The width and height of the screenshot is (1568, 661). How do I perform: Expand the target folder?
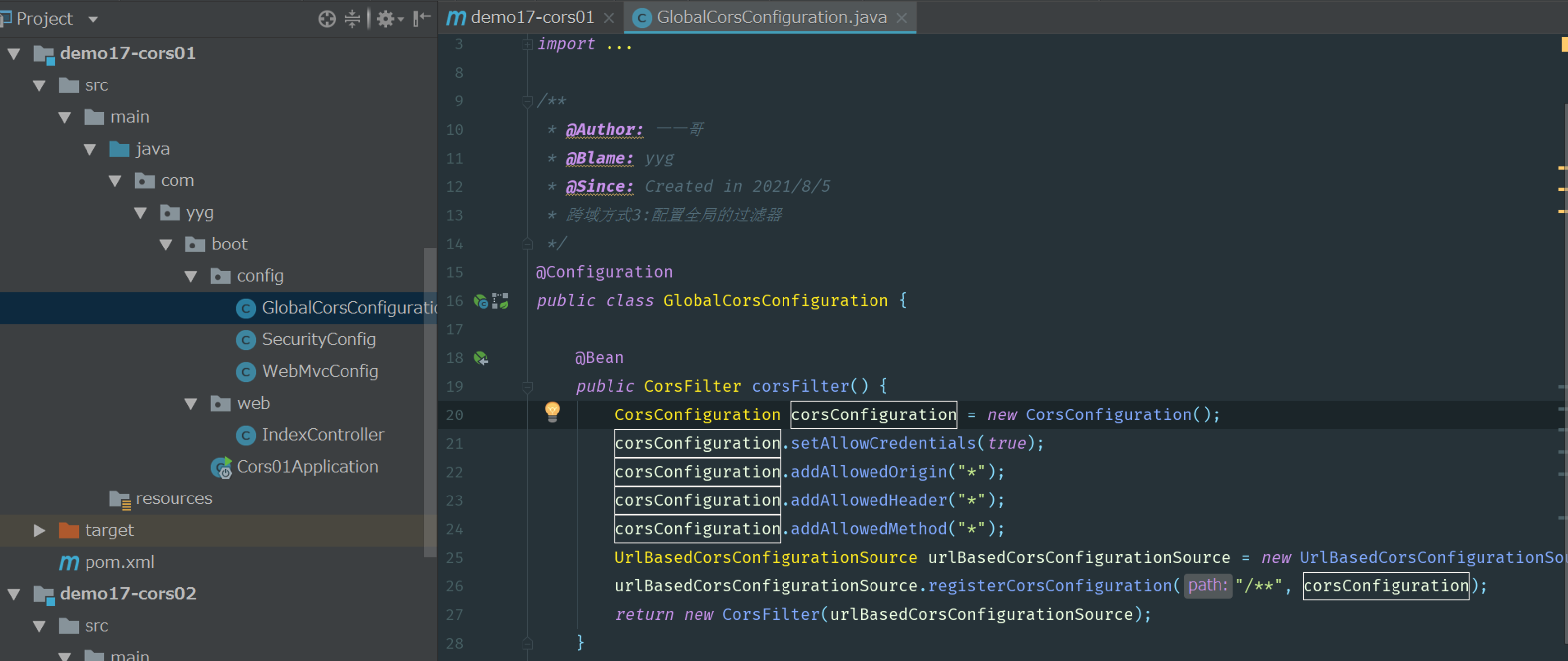(x=39, y=530)
